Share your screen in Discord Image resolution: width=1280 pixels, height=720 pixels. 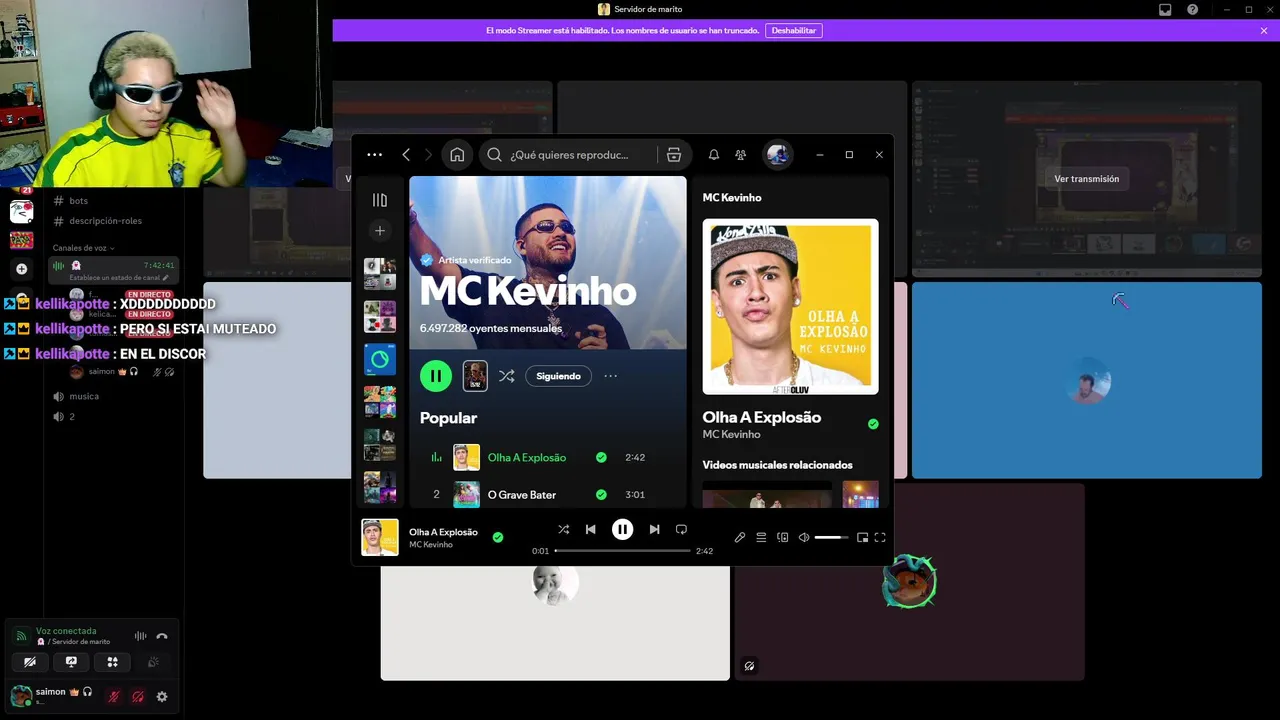[71, 662]
